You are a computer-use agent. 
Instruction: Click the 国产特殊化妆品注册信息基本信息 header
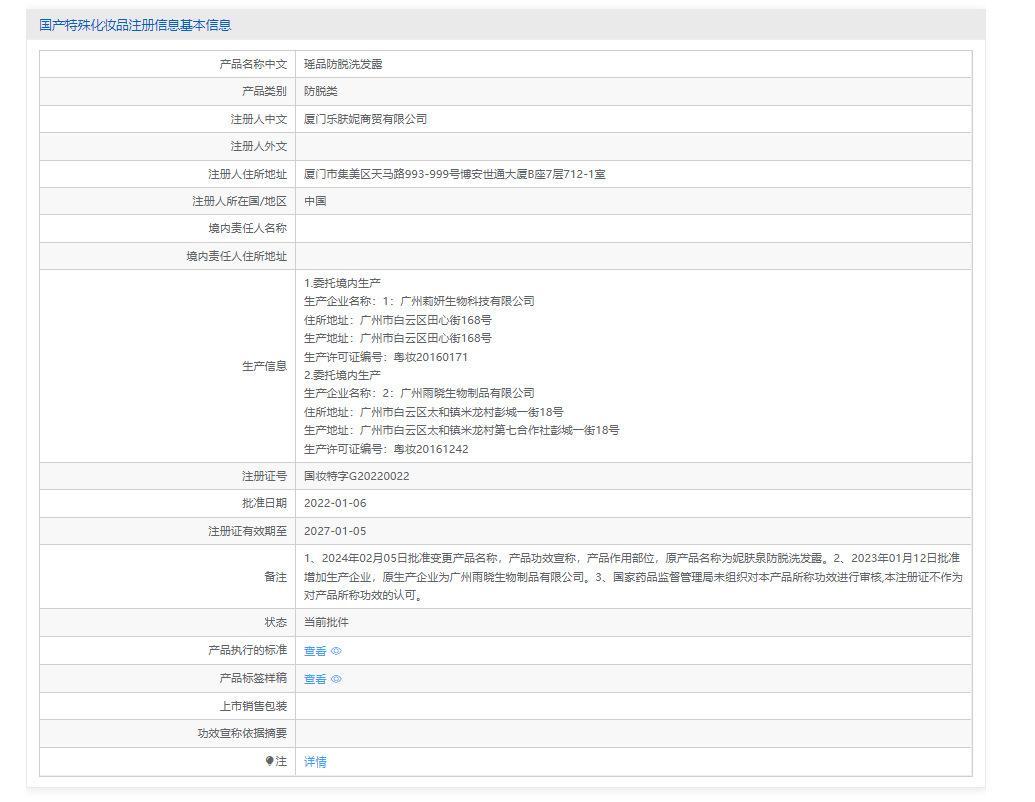click(x=135, y=25)
